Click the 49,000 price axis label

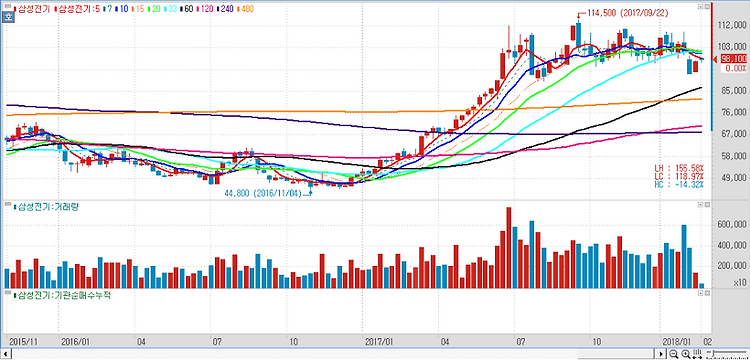tap(733, 178)
